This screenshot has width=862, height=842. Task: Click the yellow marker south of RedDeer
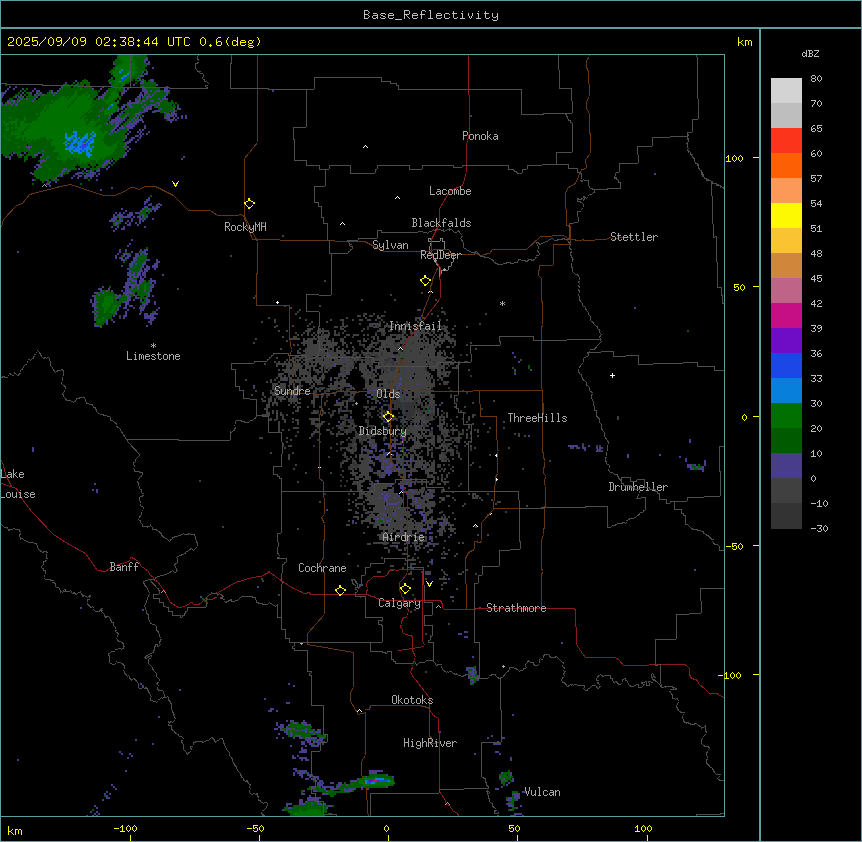point(425,281)
